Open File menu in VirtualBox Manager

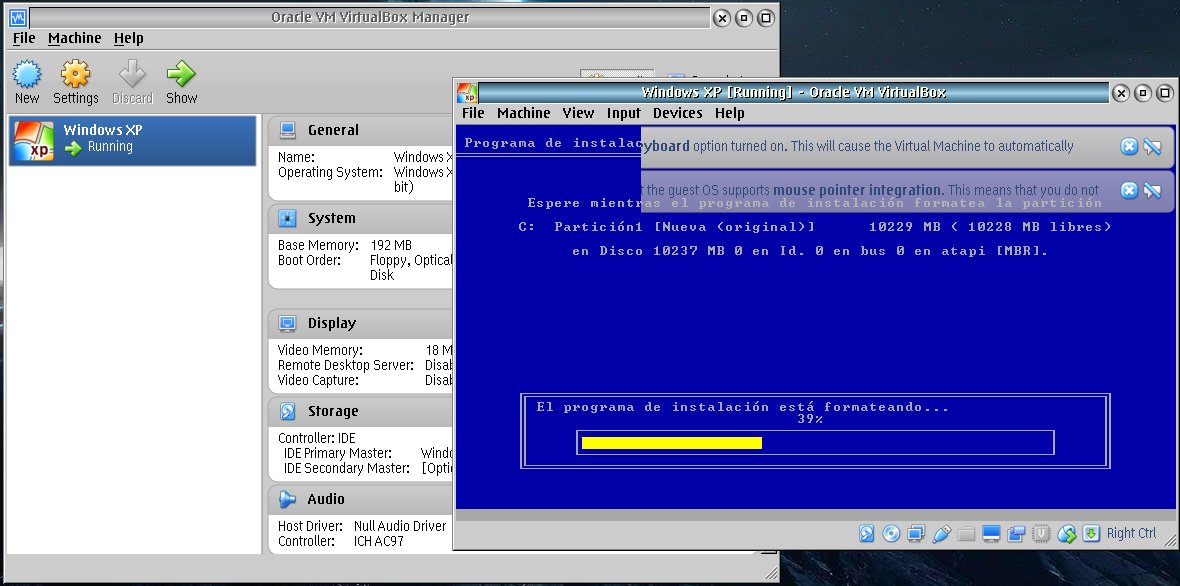point(24,38)
